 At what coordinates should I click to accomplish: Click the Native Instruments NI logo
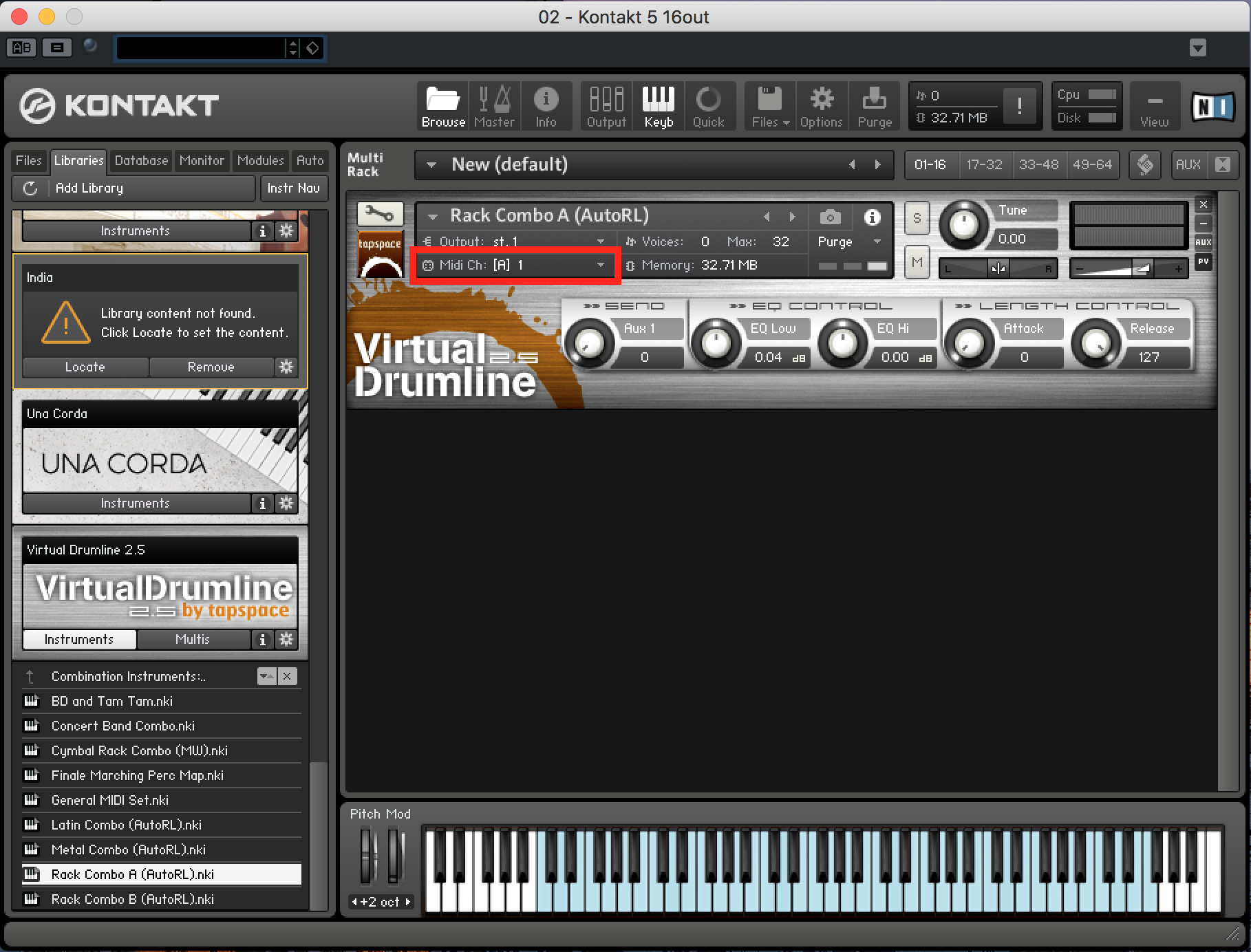(x=1212, y=107)
